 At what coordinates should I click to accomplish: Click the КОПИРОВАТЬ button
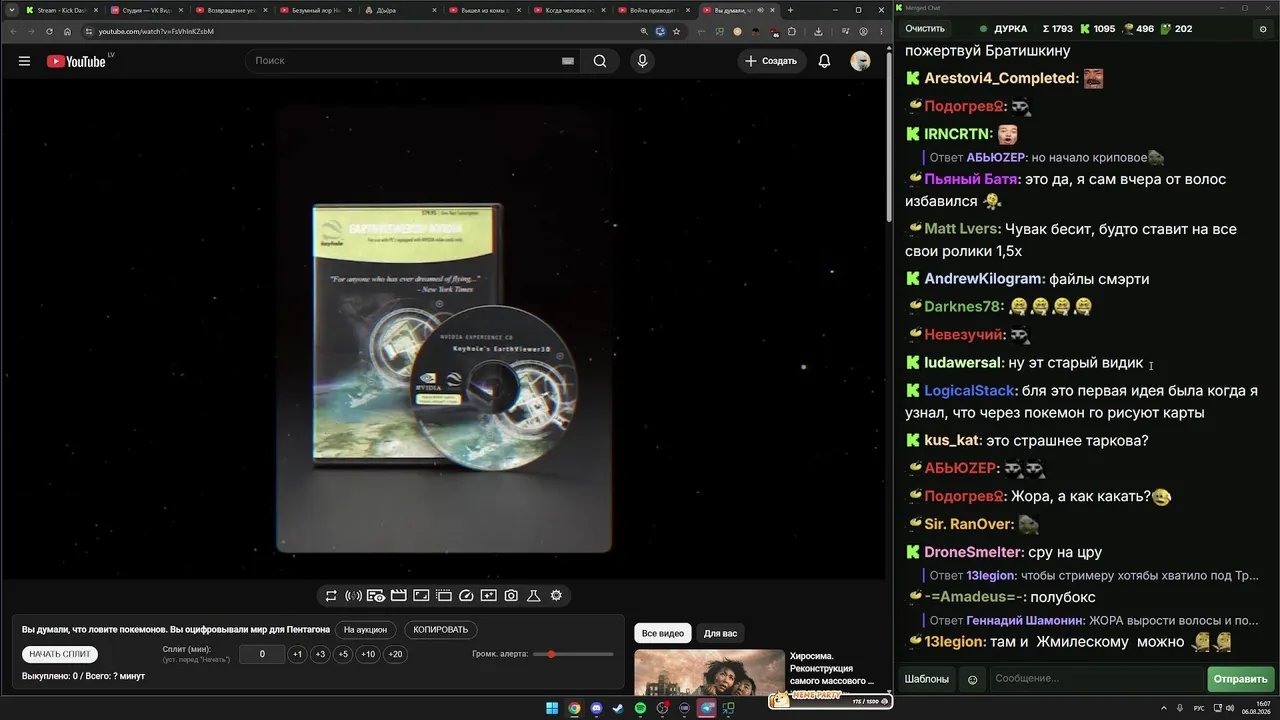(441, 630)
